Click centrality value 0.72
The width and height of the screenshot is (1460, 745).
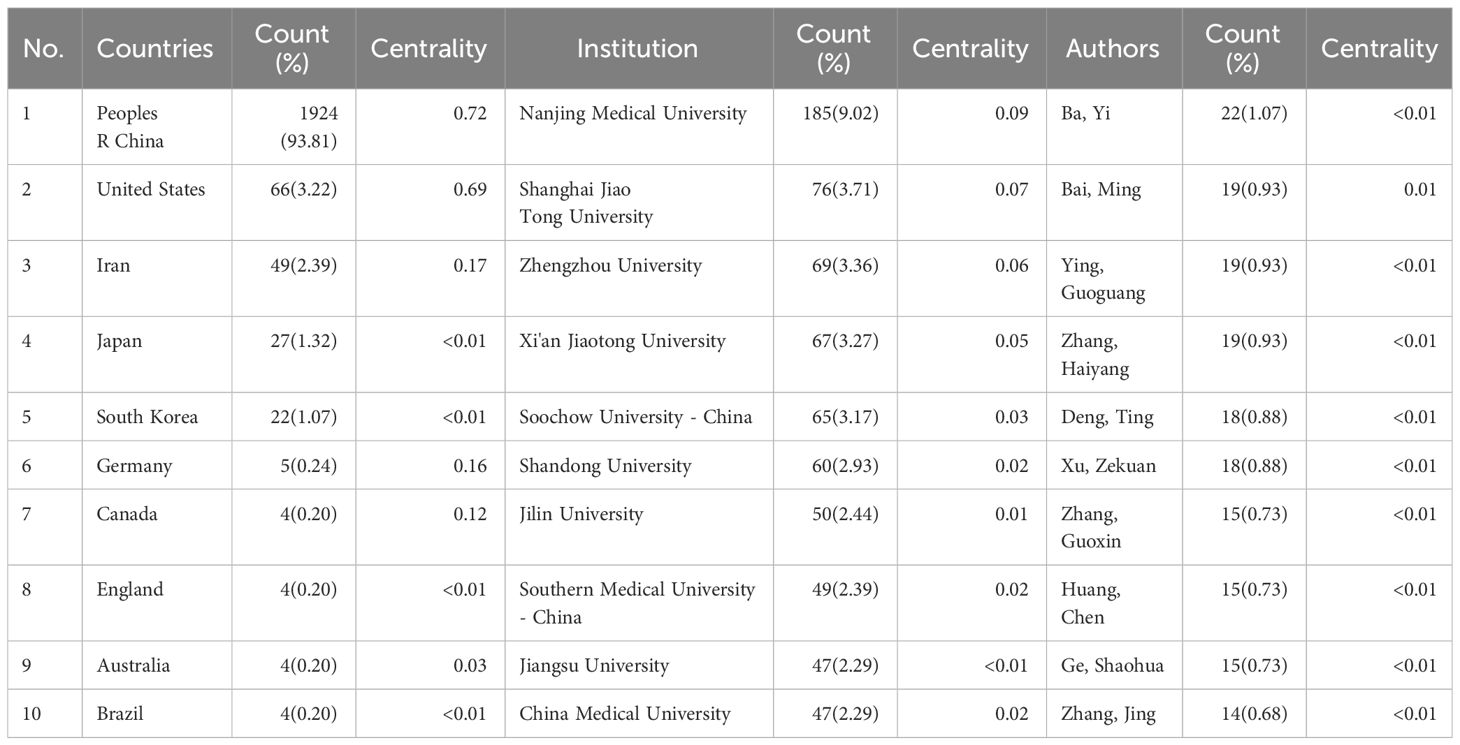click(x=470, y=113)
